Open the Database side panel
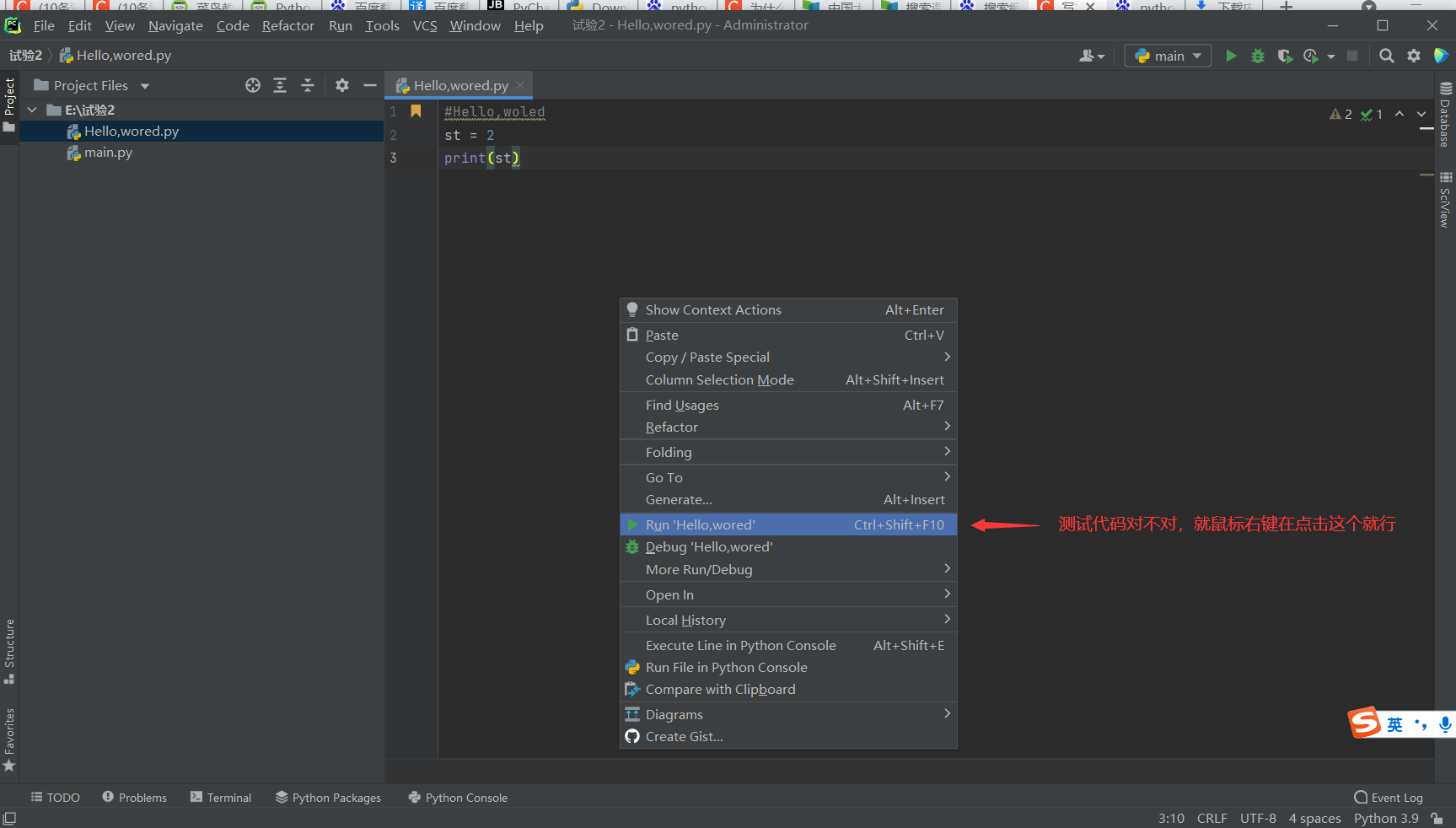The width and height of the screenshot is (1456, 828). tap(1446, 115)
